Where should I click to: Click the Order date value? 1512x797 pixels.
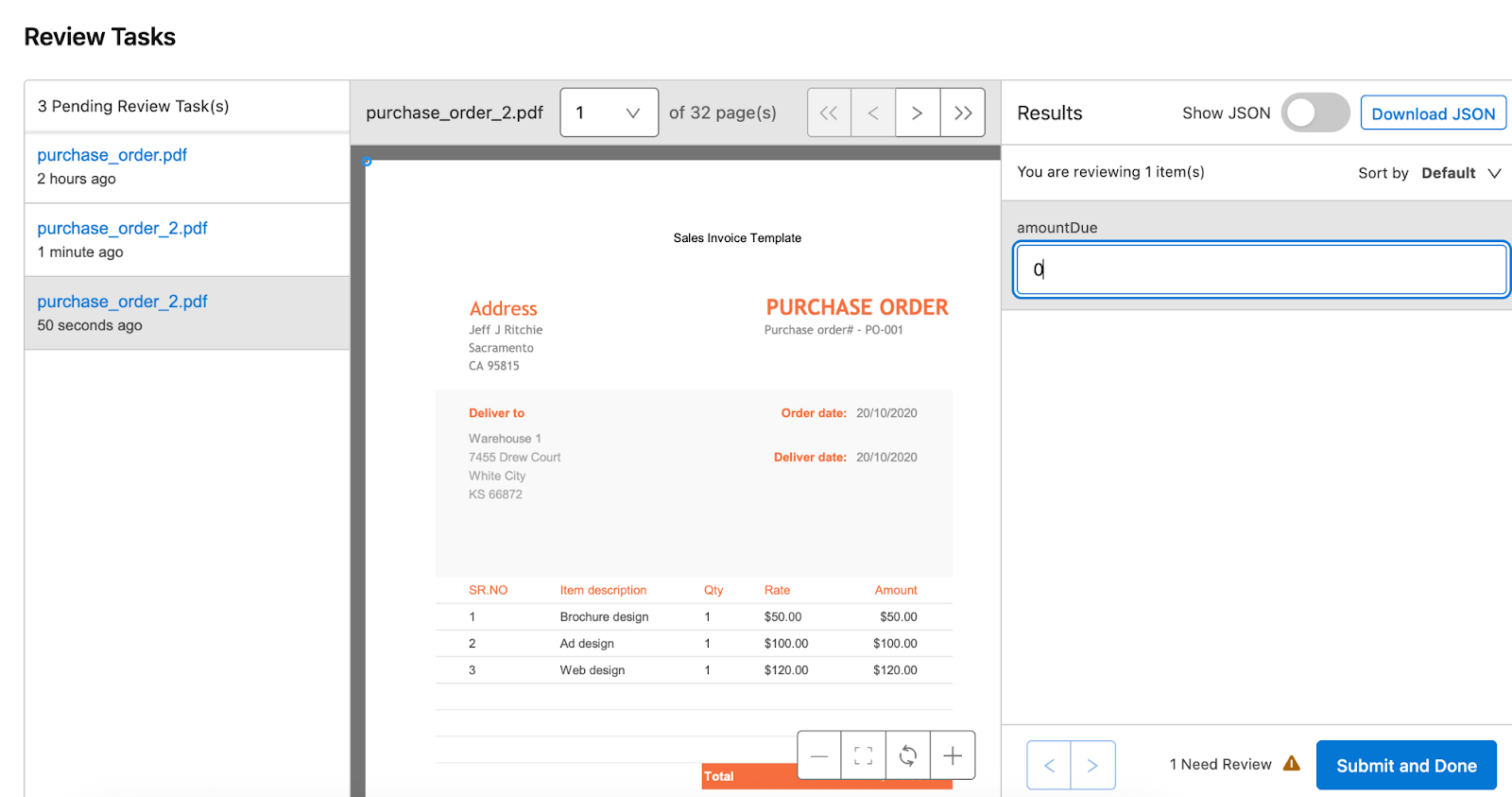(886, 413)
